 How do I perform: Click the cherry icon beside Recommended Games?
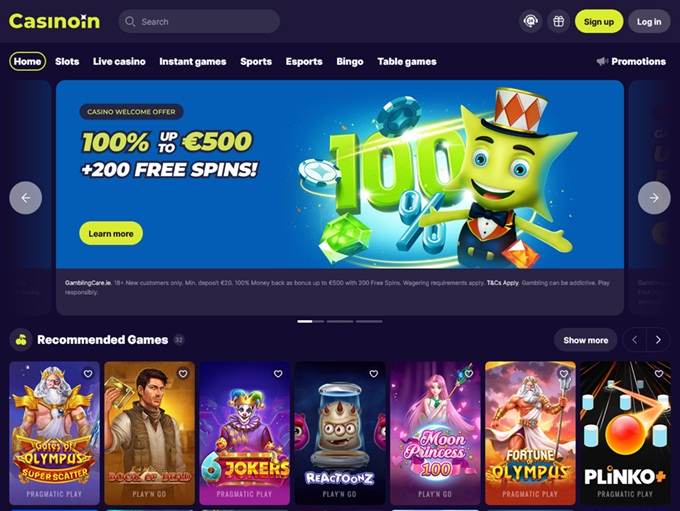pyautogui.click(x=21, y=340)
